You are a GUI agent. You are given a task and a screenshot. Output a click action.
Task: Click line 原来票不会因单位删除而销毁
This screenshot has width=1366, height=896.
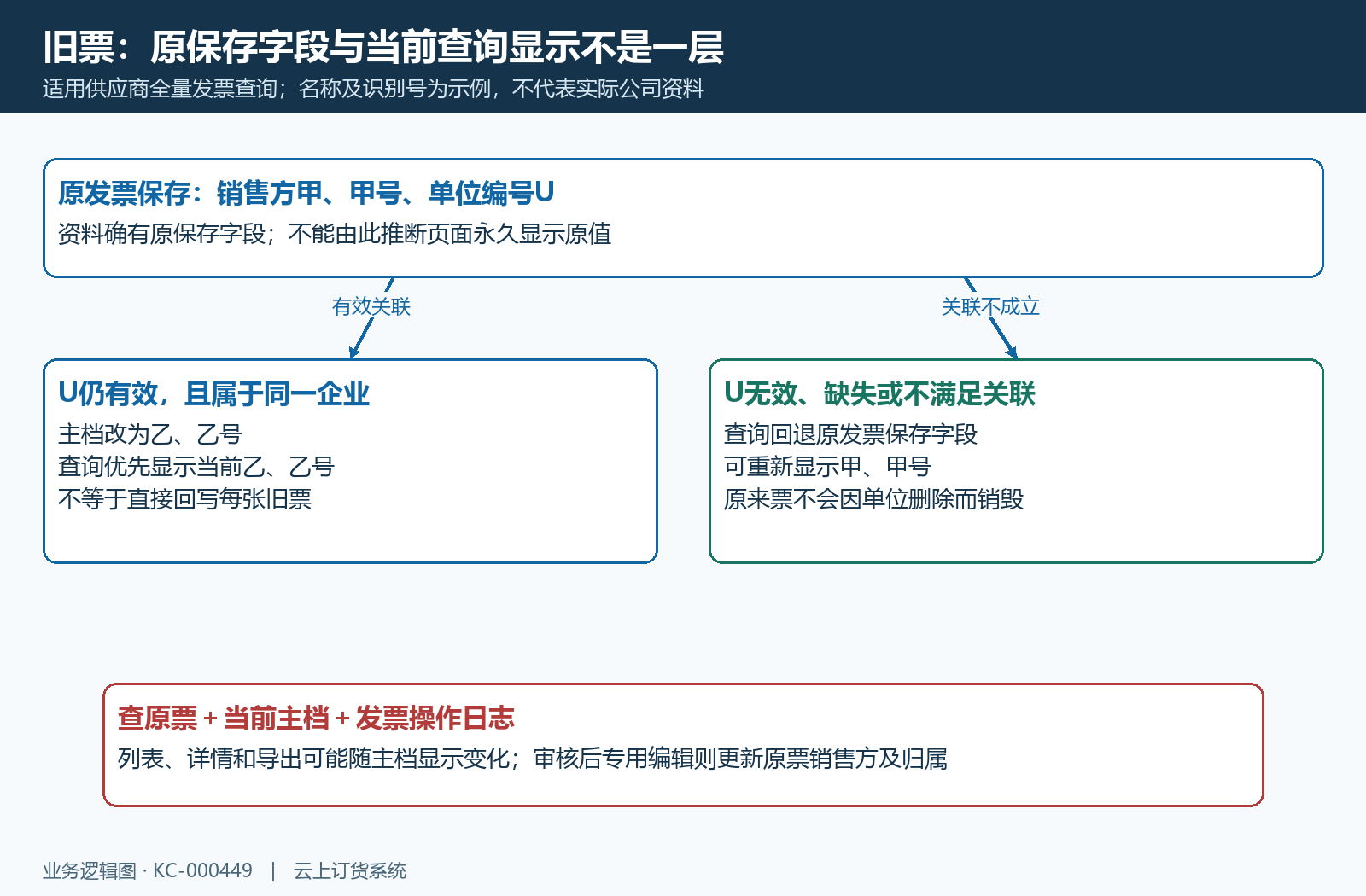point(873,499)
